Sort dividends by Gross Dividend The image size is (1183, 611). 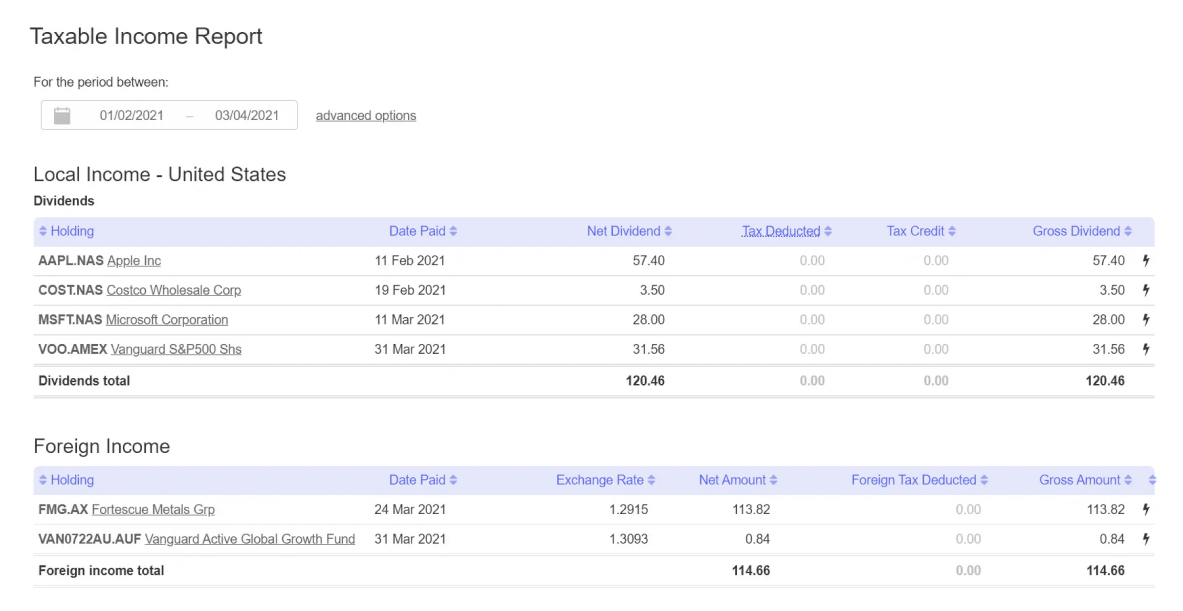coord(1082,231)
